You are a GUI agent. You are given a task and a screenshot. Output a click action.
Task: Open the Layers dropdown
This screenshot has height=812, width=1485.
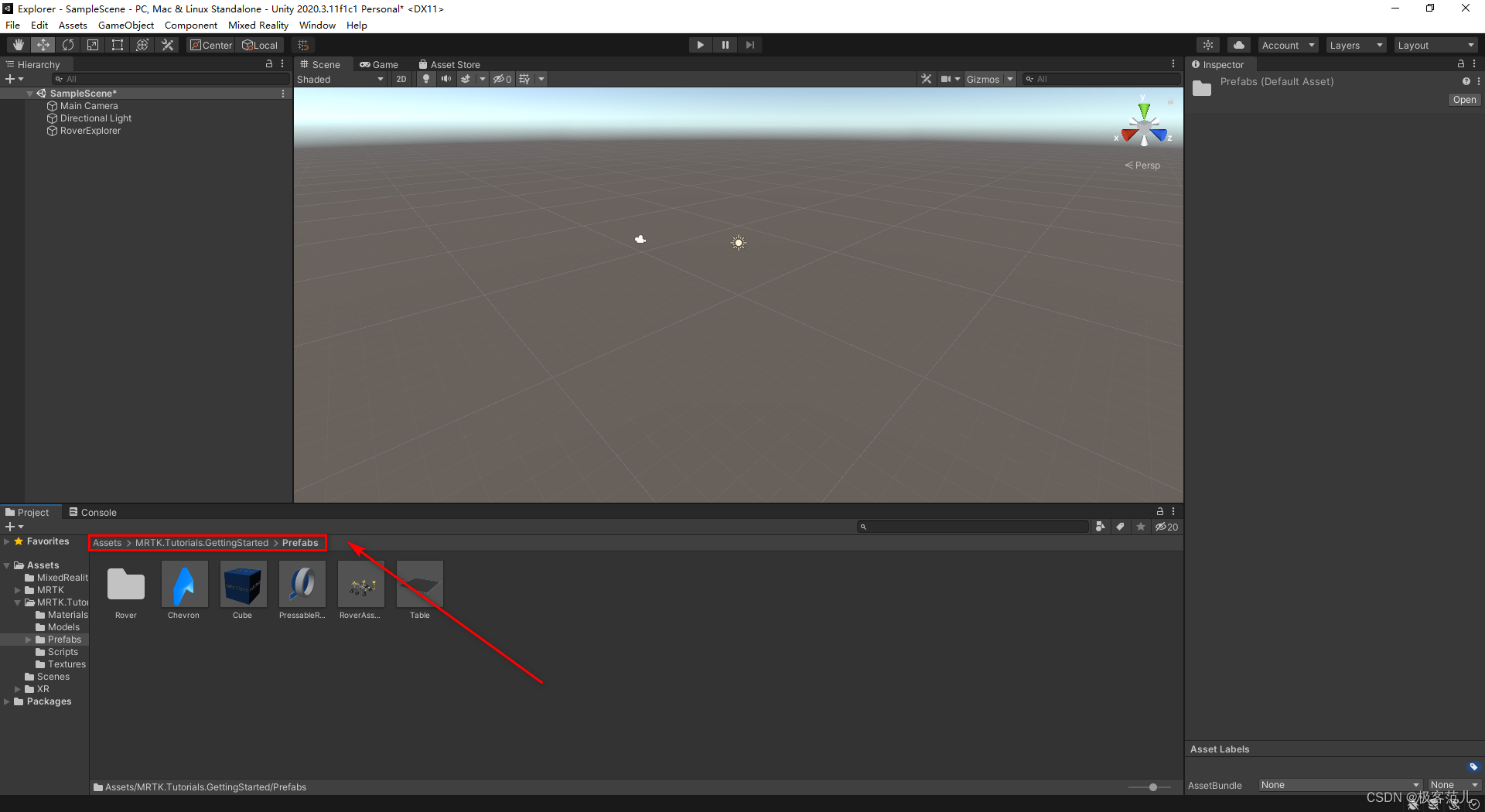point(1356,45)
